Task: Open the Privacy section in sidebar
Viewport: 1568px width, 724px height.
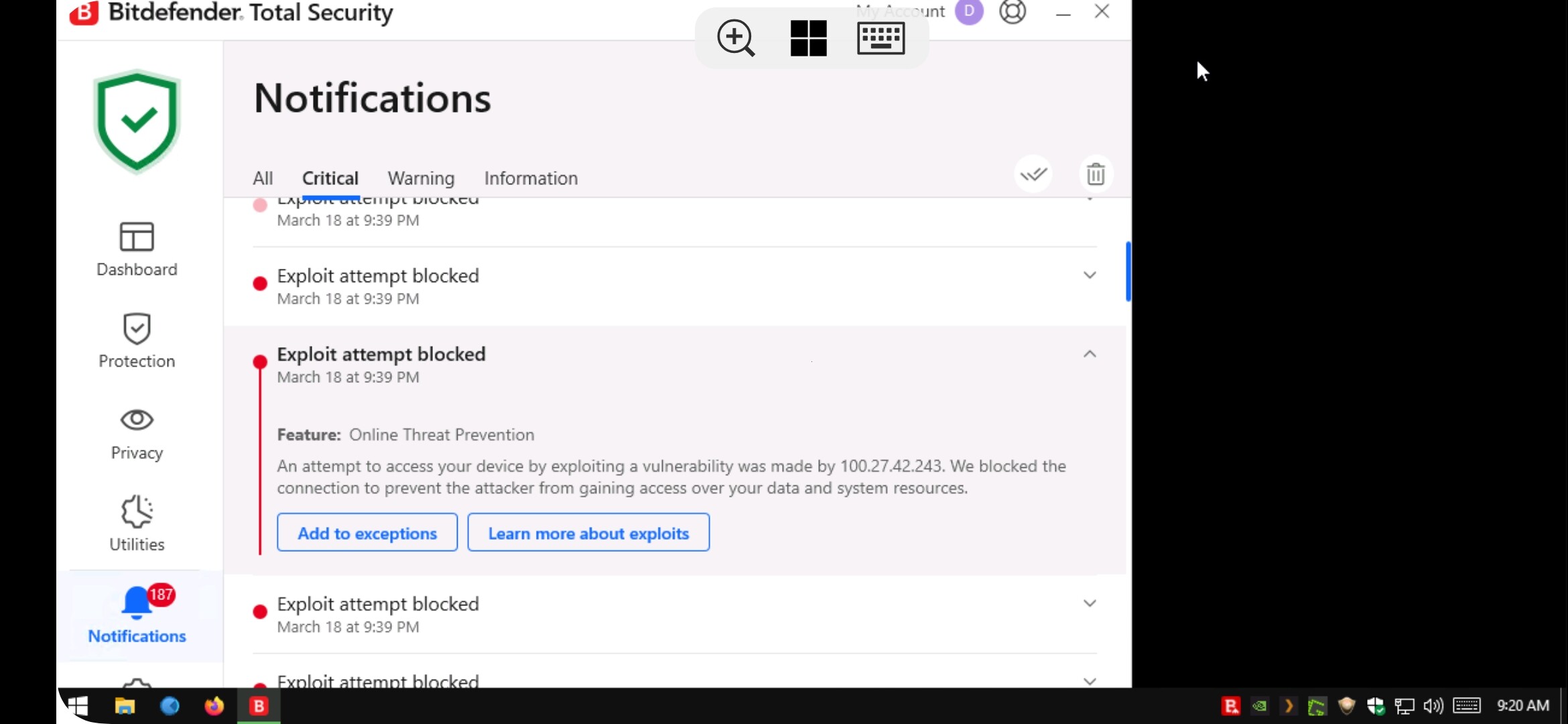Action: click(137, 434)
